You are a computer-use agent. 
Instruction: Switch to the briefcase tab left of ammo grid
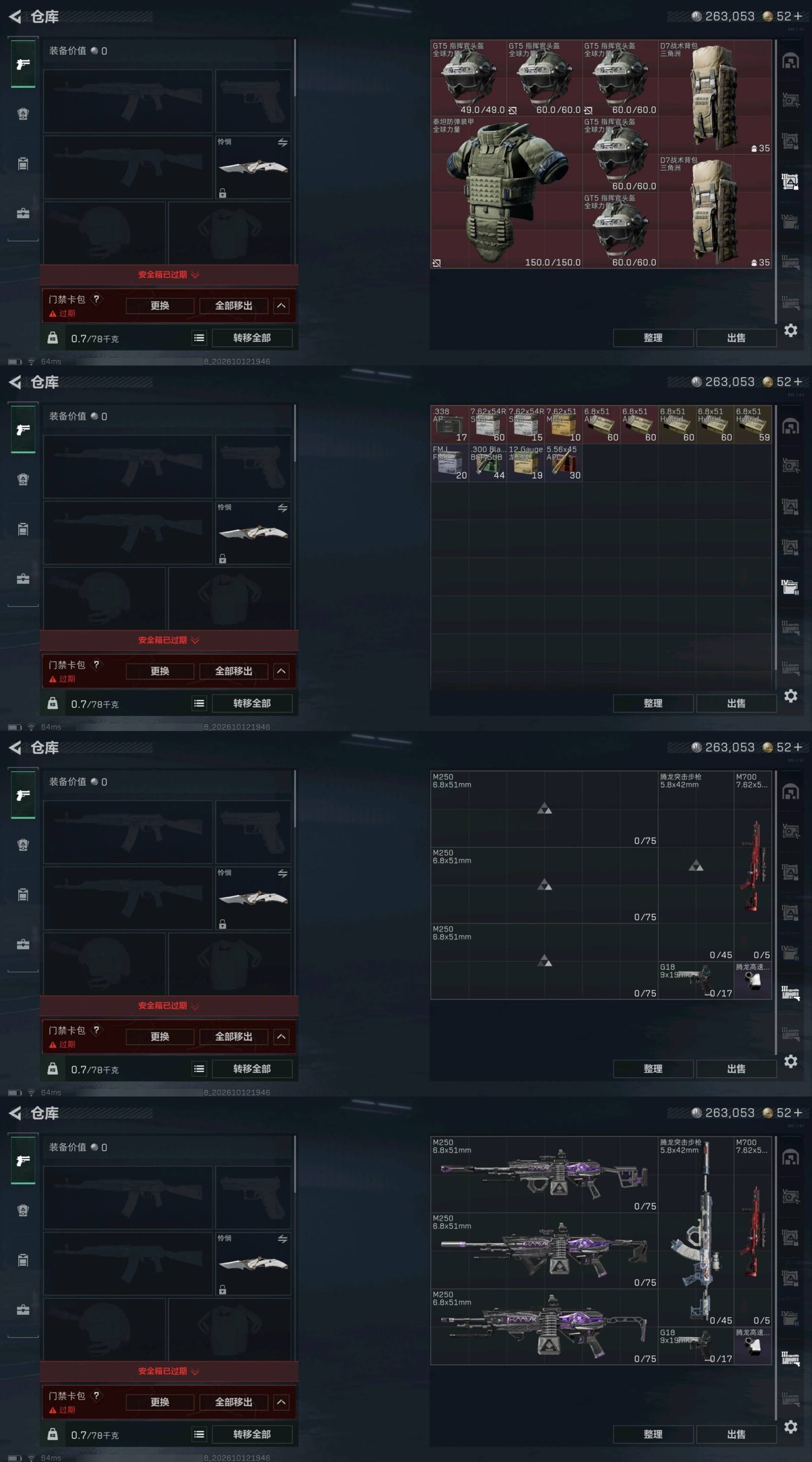(x=23, y=579)
